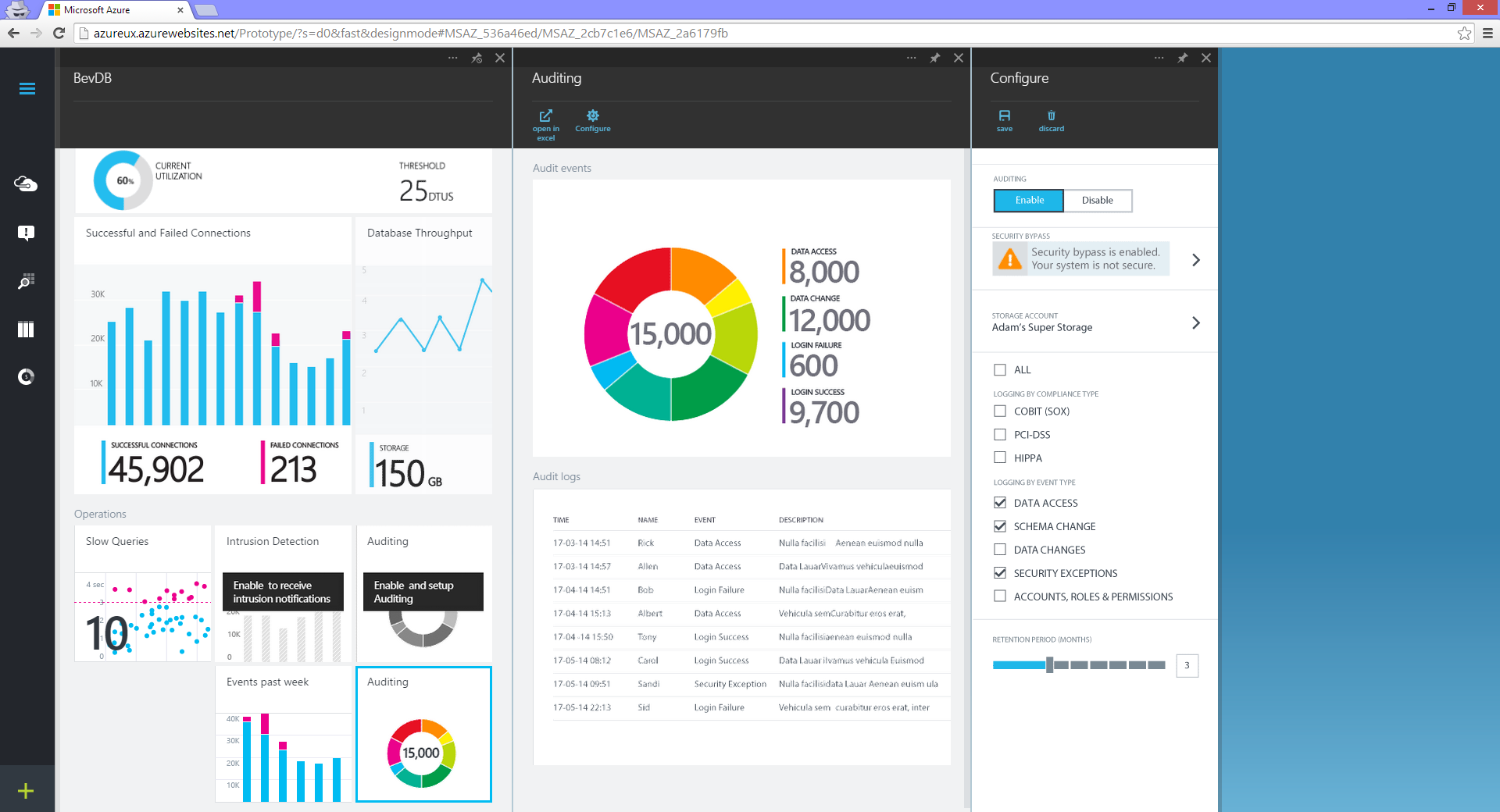The width and height of the screenshot is (1500, 812).
Task: Pin the Configure blade
Action: click(x=1183, y=58)
